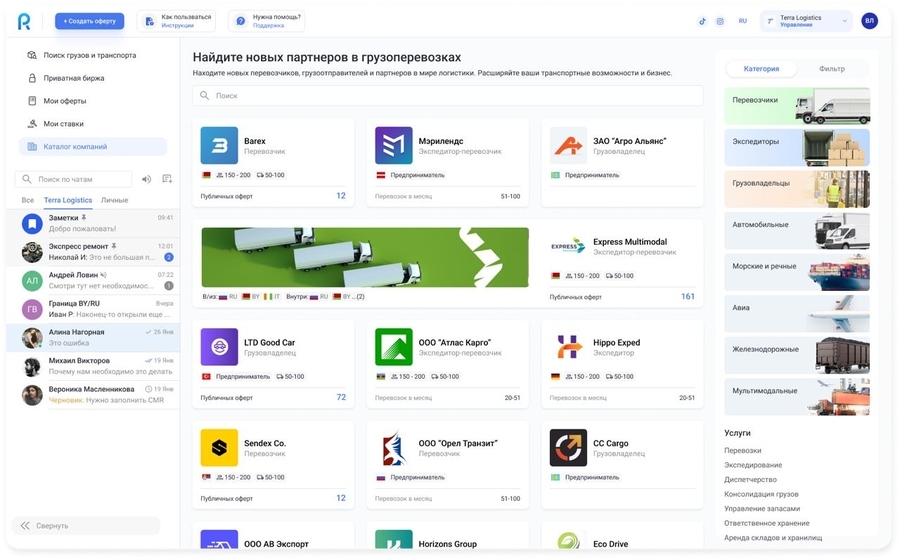The image size is (900, 560).
Task: Open Как пользоваться instructions menu
Action: [176, 21]
